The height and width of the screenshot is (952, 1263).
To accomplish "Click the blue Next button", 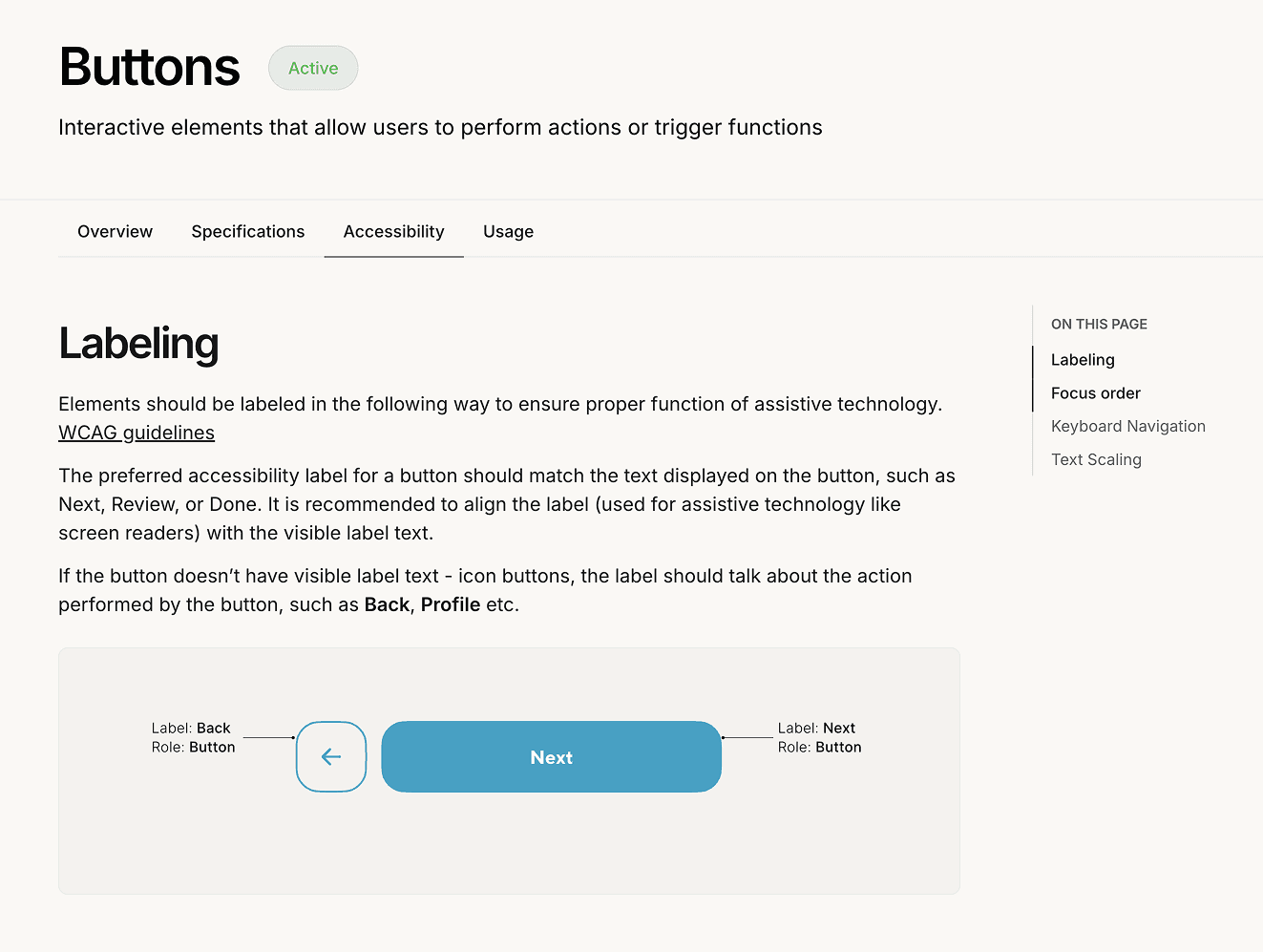I will [551, 756].
